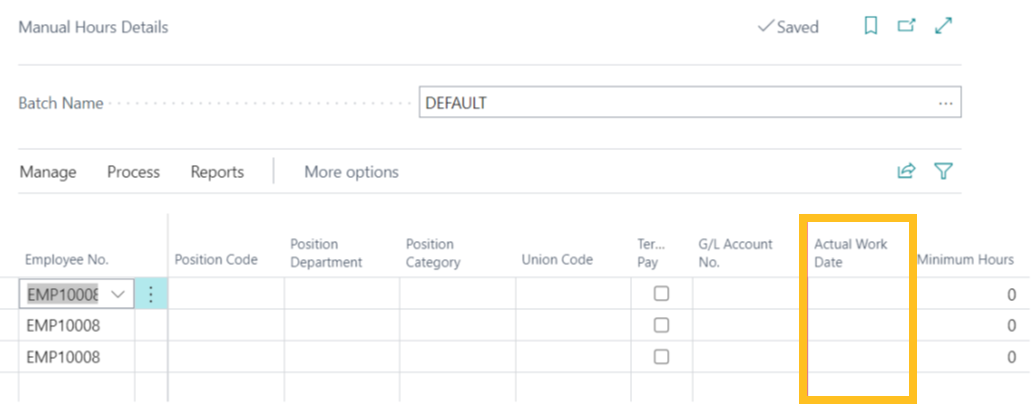
Task: Click the Actual Work Date column header
Action: [850, 253]
